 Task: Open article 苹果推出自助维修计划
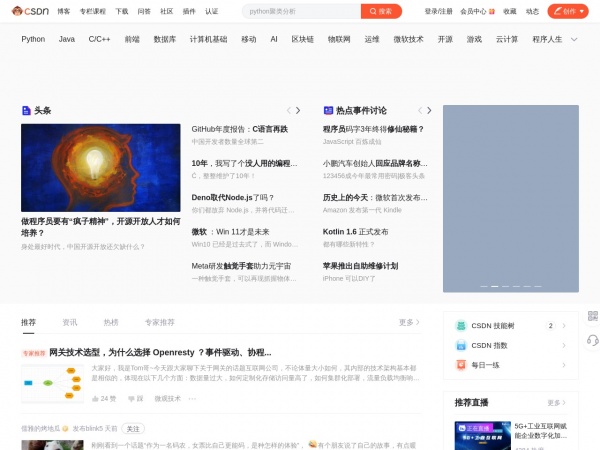[x=360, y=266]
